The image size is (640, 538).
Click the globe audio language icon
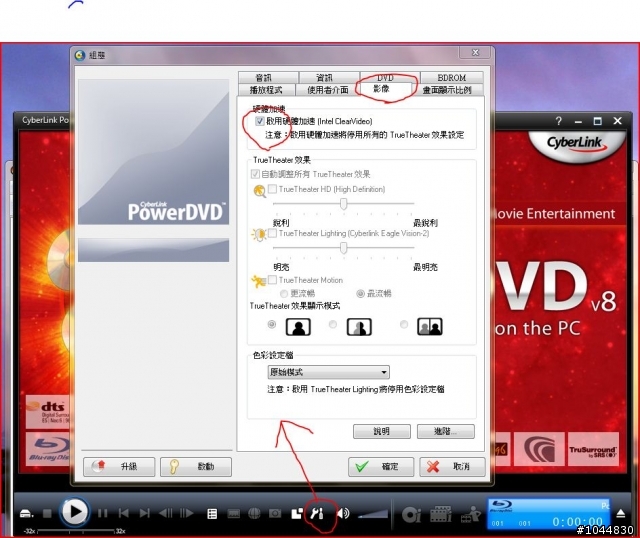tap(254, 514)
